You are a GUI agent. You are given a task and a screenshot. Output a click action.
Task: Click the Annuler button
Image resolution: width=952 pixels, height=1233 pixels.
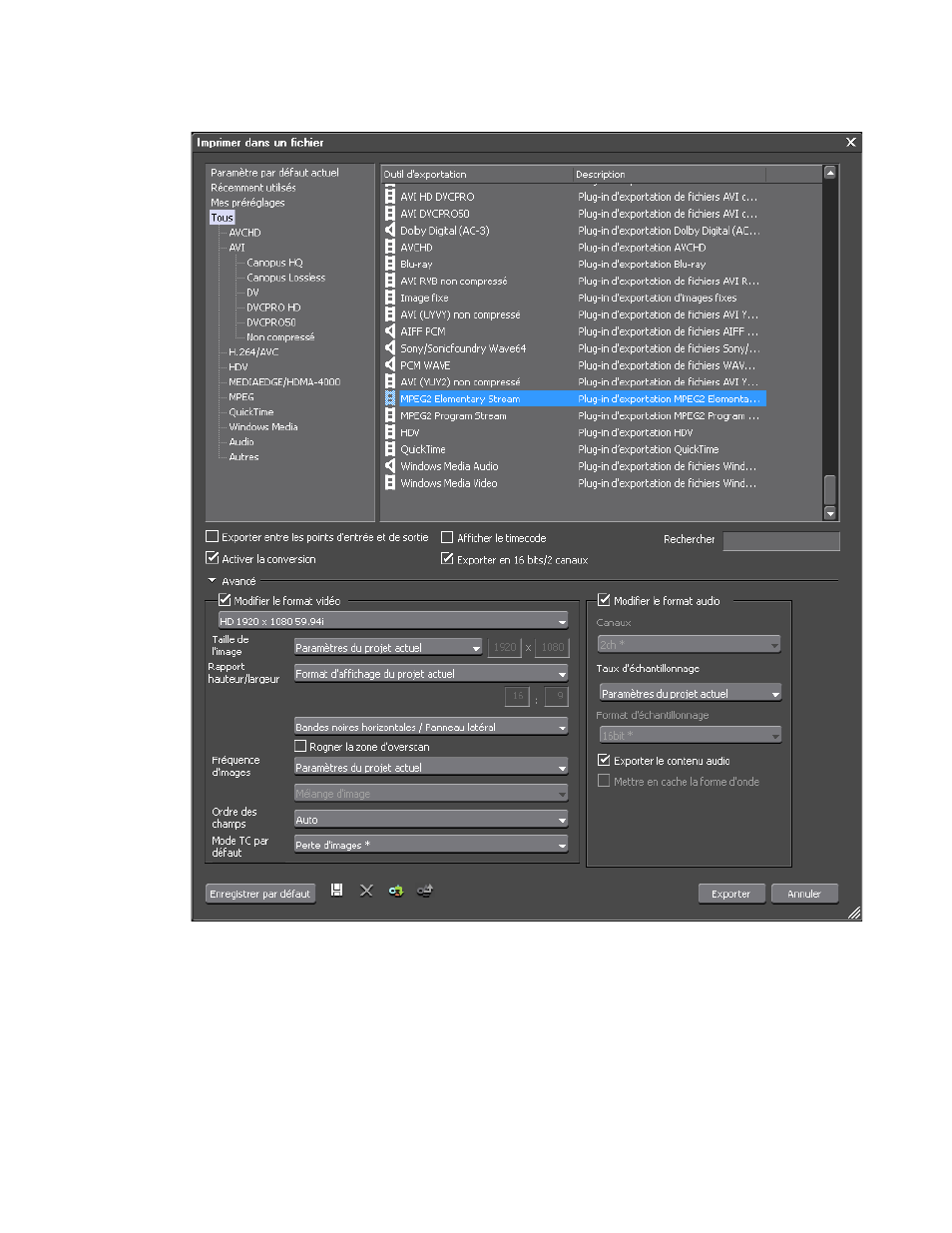[x=804, y=894]
